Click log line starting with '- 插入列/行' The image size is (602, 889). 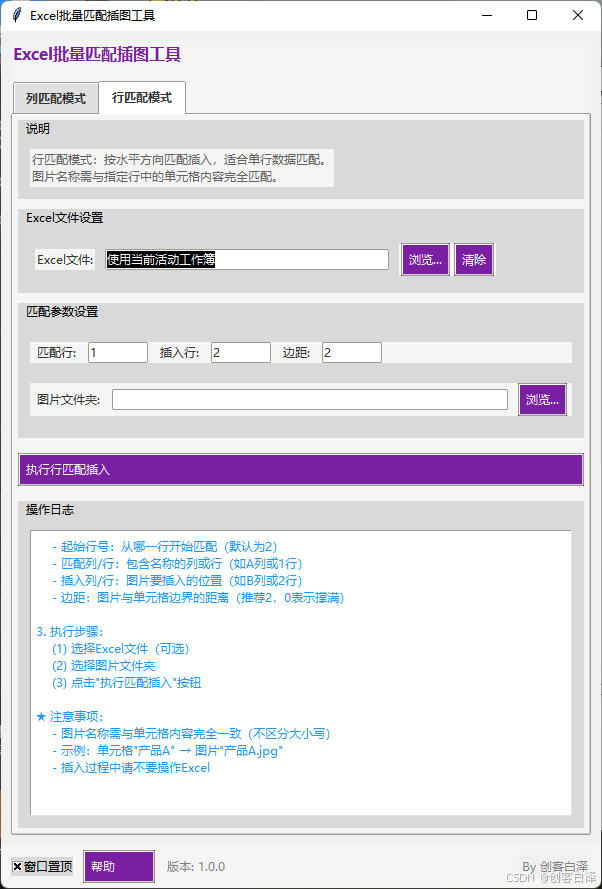177,581
